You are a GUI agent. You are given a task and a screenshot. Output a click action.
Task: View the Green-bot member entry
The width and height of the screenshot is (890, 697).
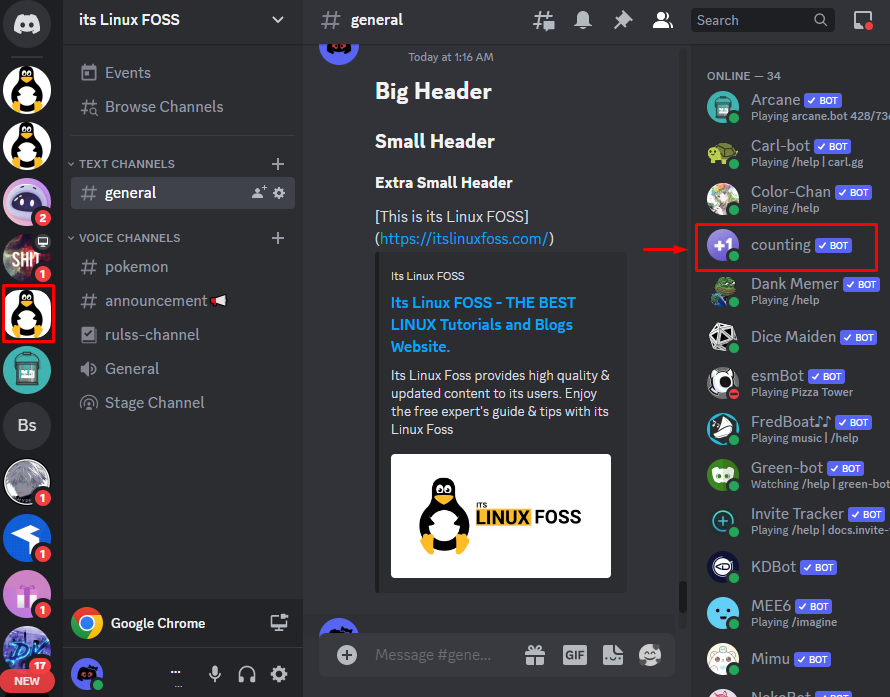[x=795, y=475]
